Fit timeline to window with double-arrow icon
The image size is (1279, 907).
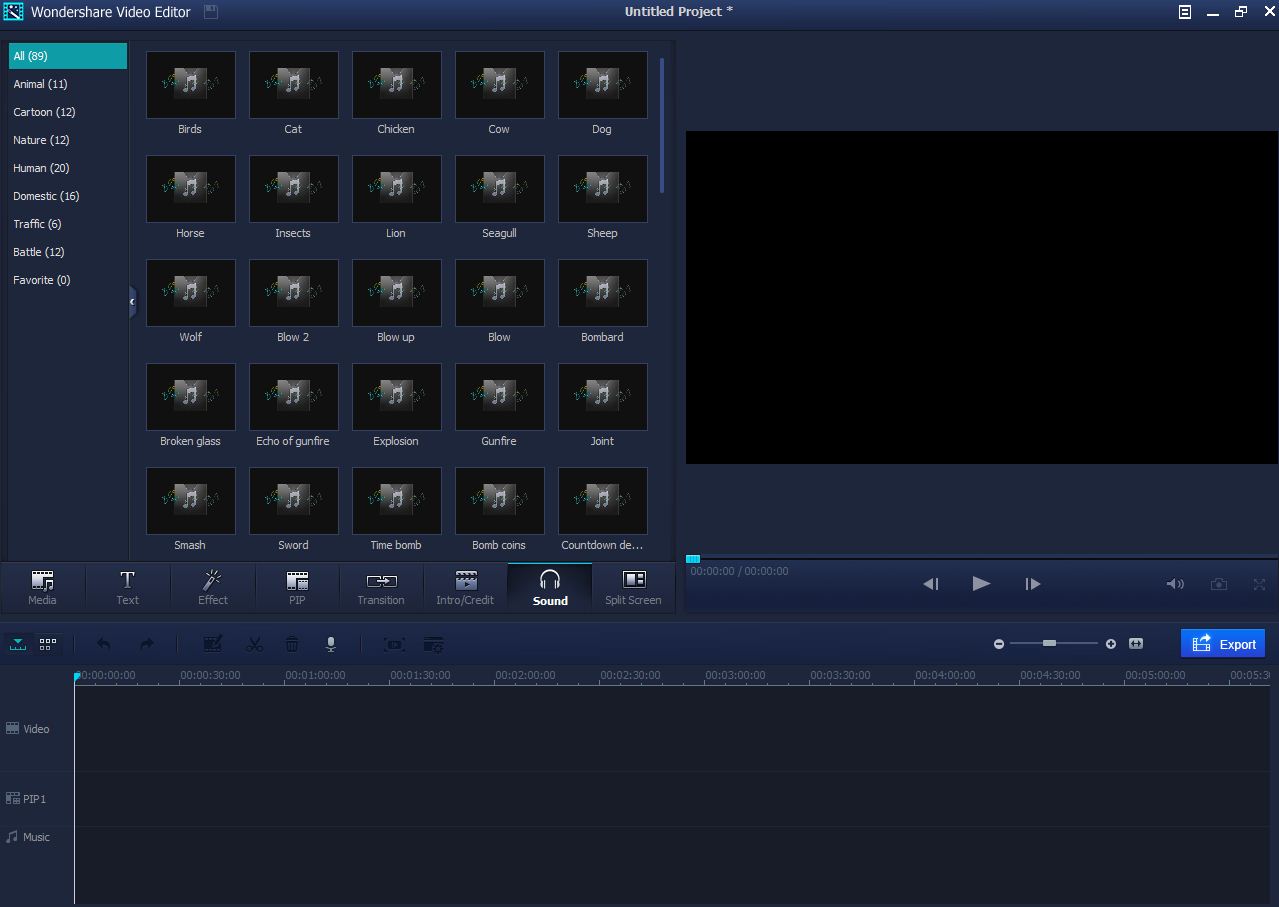[1135, 644]
